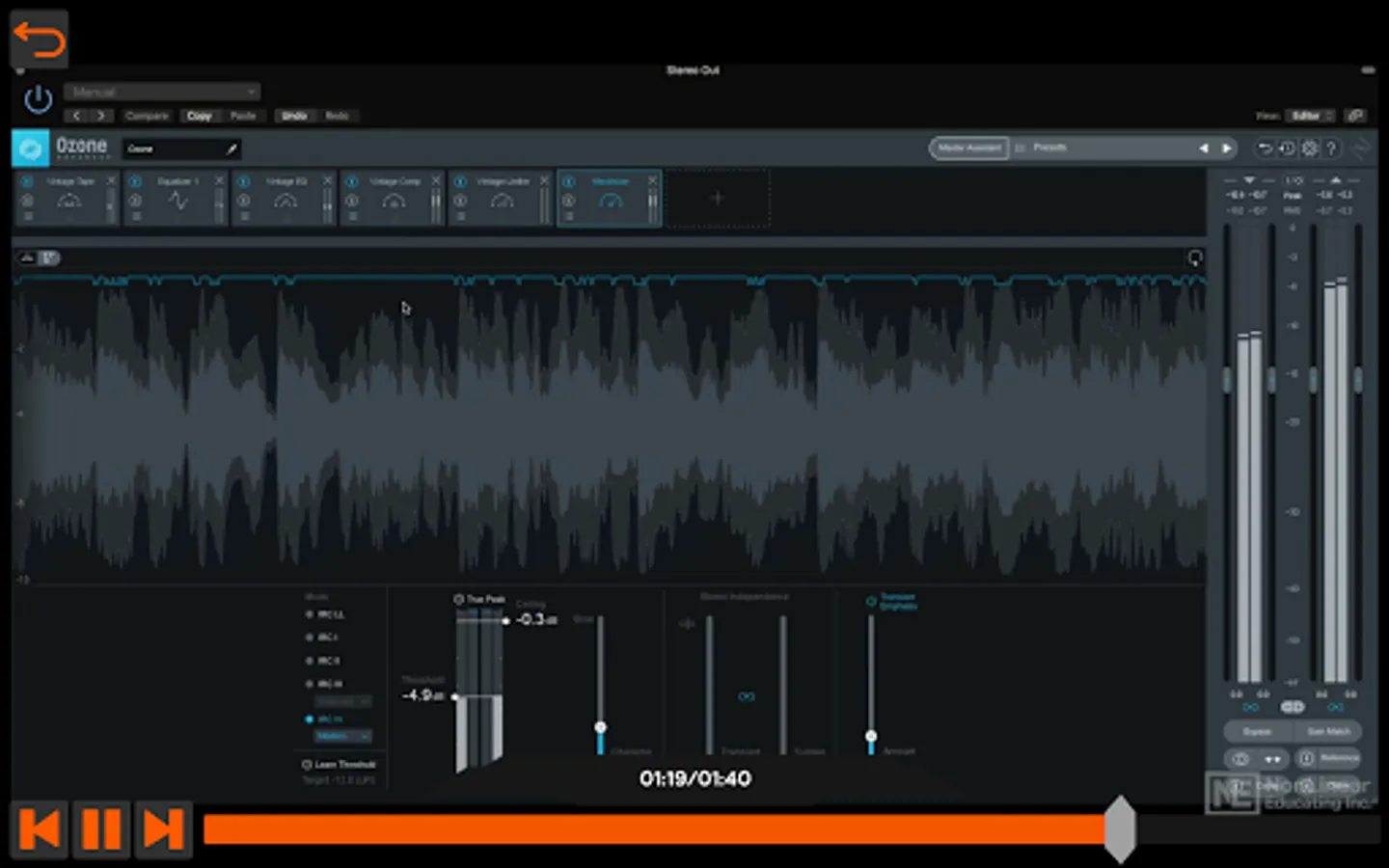
Task: Open the Presets list
Action: (x=1049, y=148)
